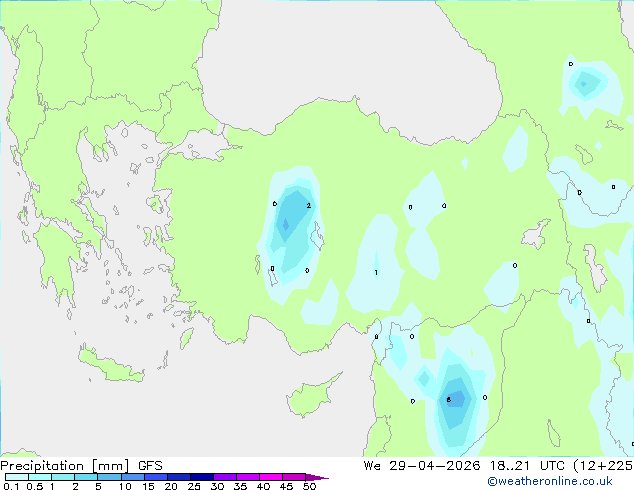Pick the 10–15 mm legend color swatch
This screenshot has width=634, height=490.
[x=132, y=477]
